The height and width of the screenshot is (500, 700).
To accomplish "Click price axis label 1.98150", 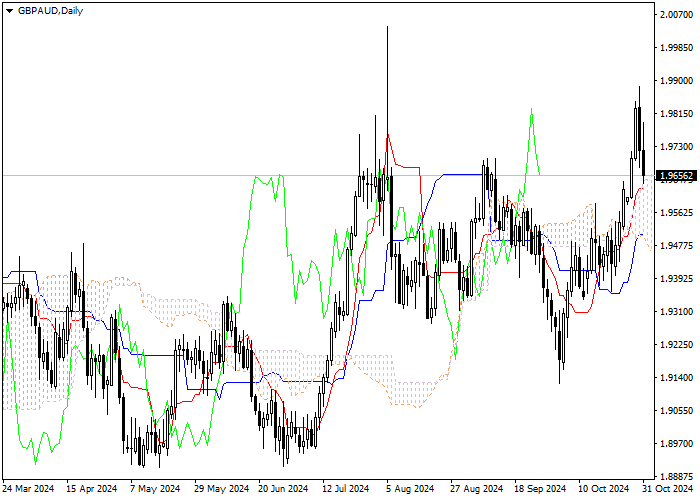I will (x=676, y=114).
